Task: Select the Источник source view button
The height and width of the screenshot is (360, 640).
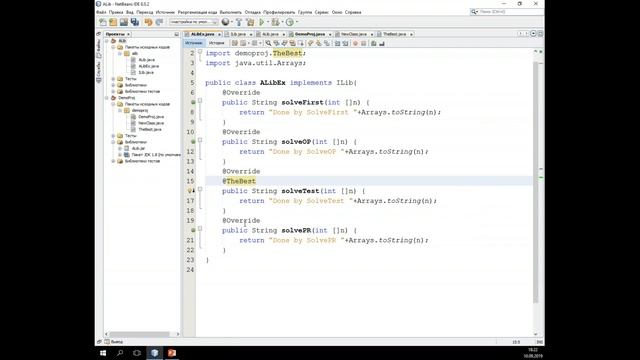Action: 193,43
